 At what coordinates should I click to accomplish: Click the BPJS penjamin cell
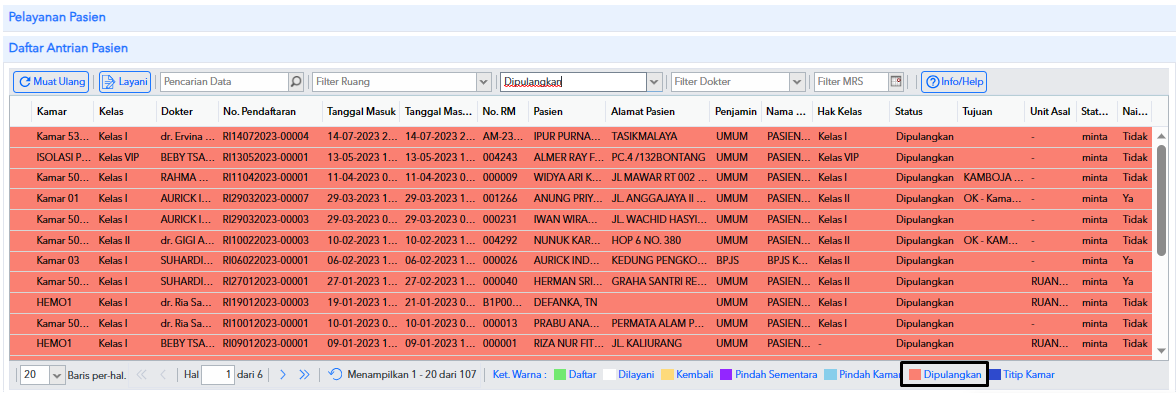coord(727,260)
